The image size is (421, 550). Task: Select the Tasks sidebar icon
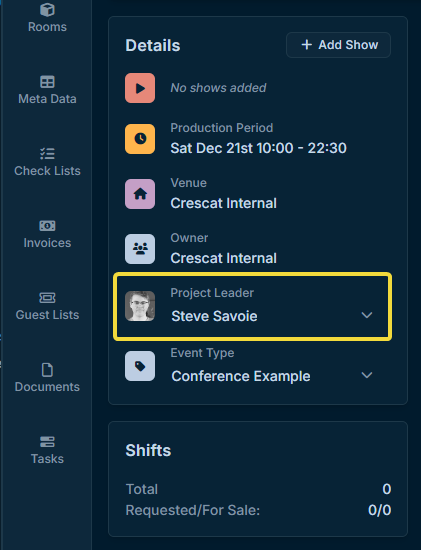point(47,442)
